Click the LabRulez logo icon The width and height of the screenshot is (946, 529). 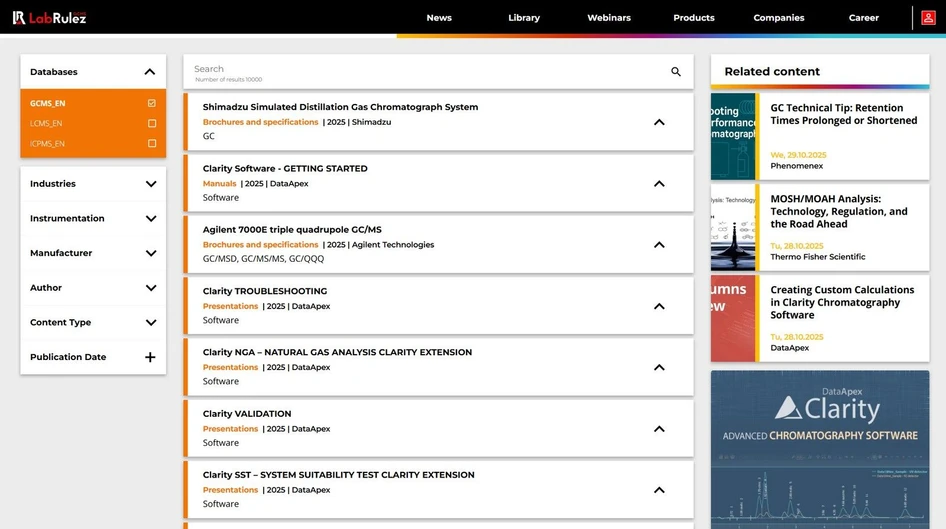(x=19, y=18)
